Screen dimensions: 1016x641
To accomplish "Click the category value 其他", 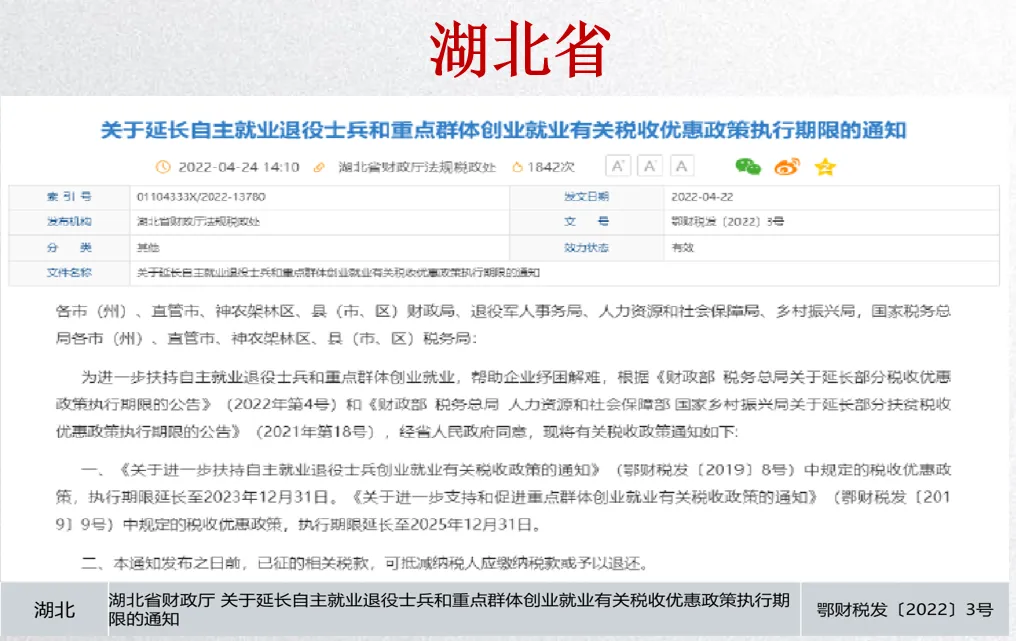I will (148, 248).
